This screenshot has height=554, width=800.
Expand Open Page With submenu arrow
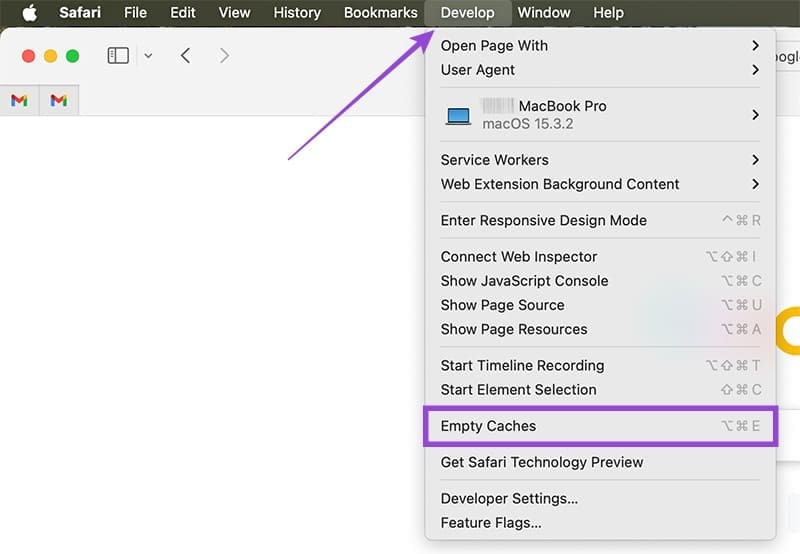(756, 45)
